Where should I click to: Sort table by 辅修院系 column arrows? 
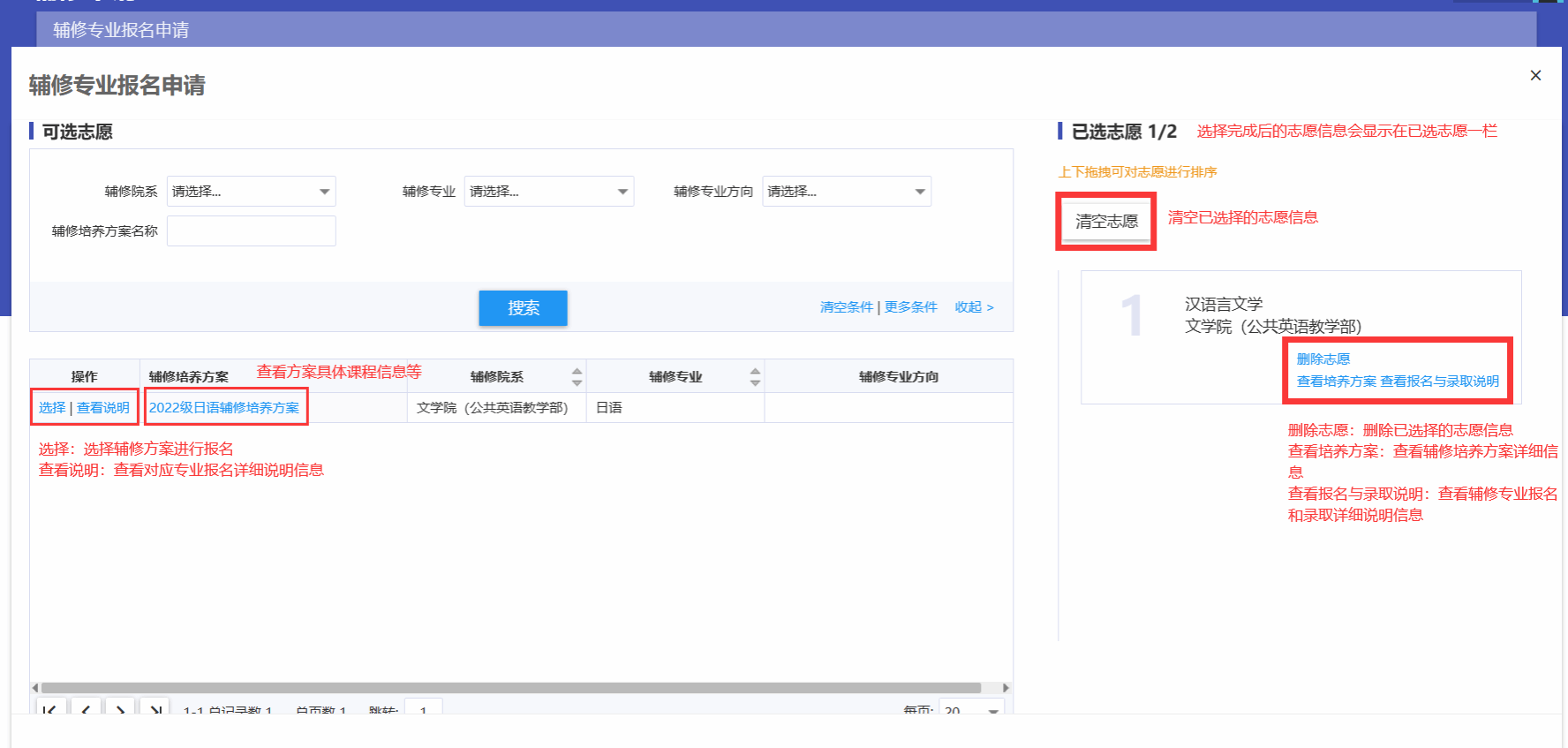[x=577, y=377]
